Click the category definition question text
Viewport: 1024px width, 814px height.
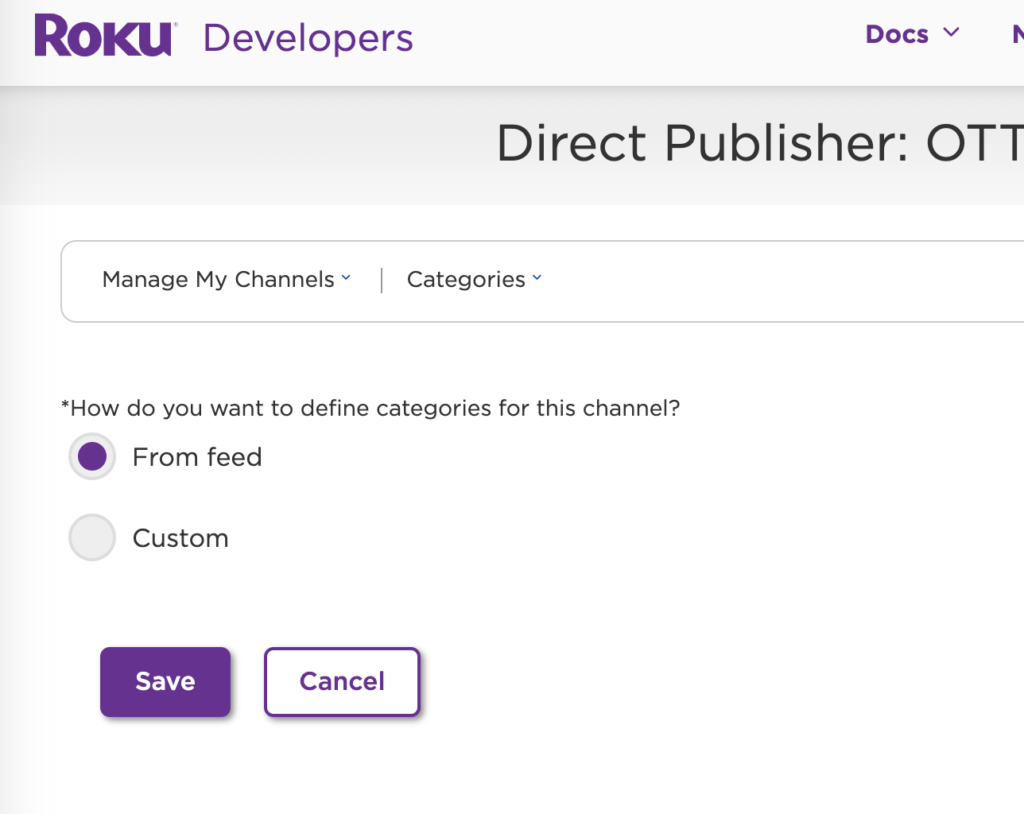[x=371, y=408]
